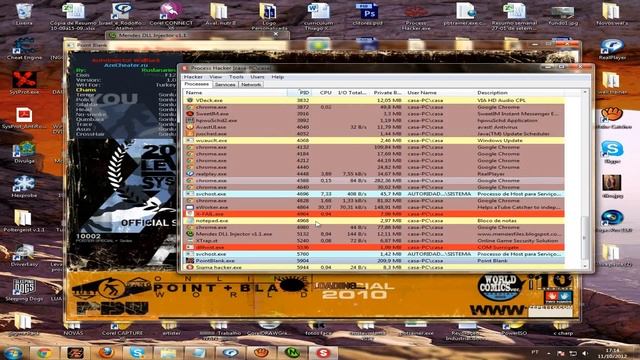Sort by the I/O Total column header
The height and width of the screenshot is (360, 640).
[x=351, y=93]
